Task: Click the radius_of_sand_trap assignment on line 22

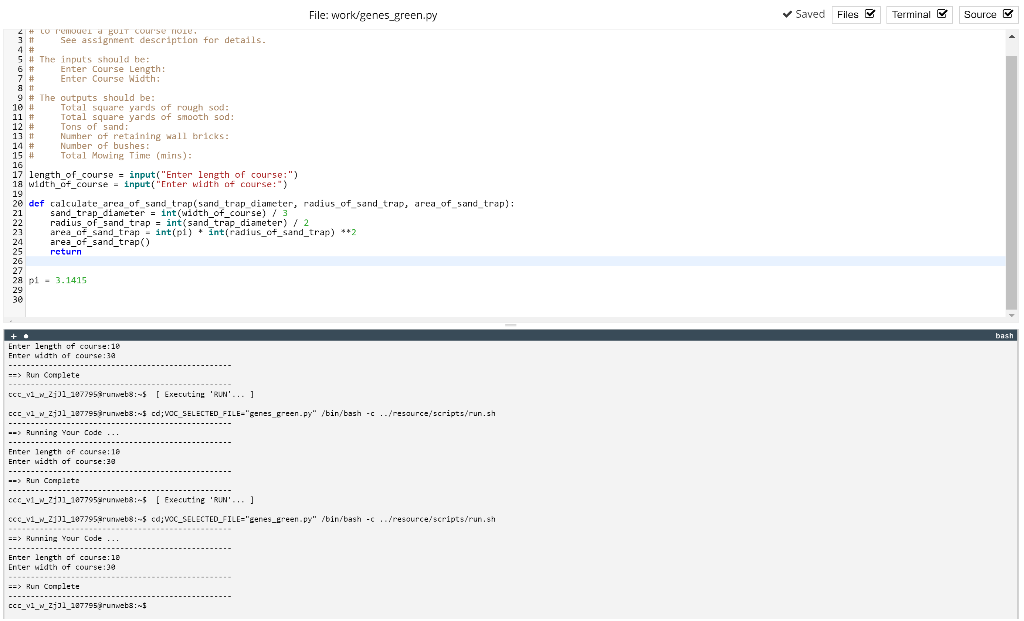Action: 180,223
